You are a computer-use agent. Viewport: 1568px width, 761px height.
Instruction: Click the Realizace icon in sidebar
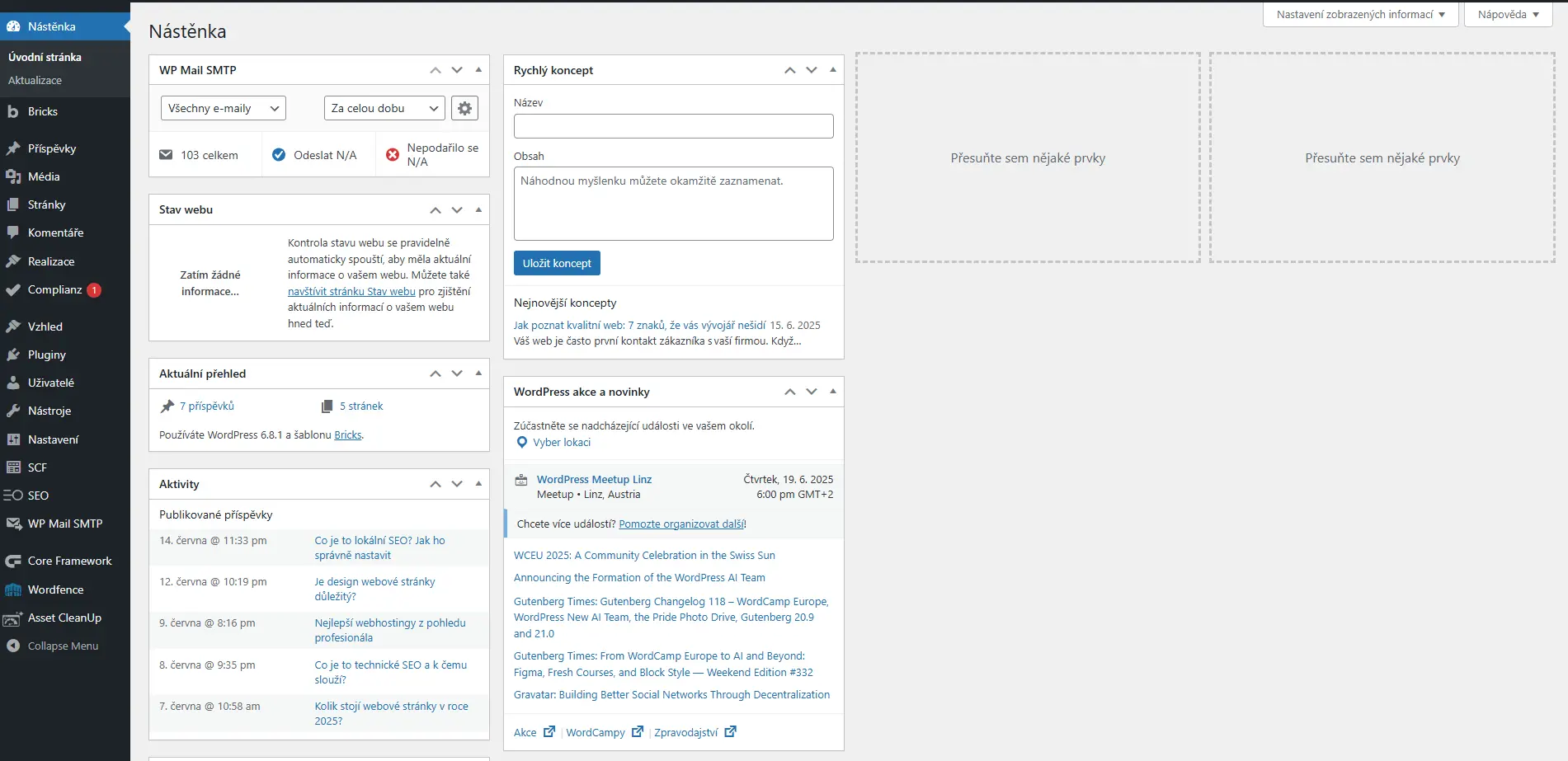pyautogui.click(x=13, y=261)
